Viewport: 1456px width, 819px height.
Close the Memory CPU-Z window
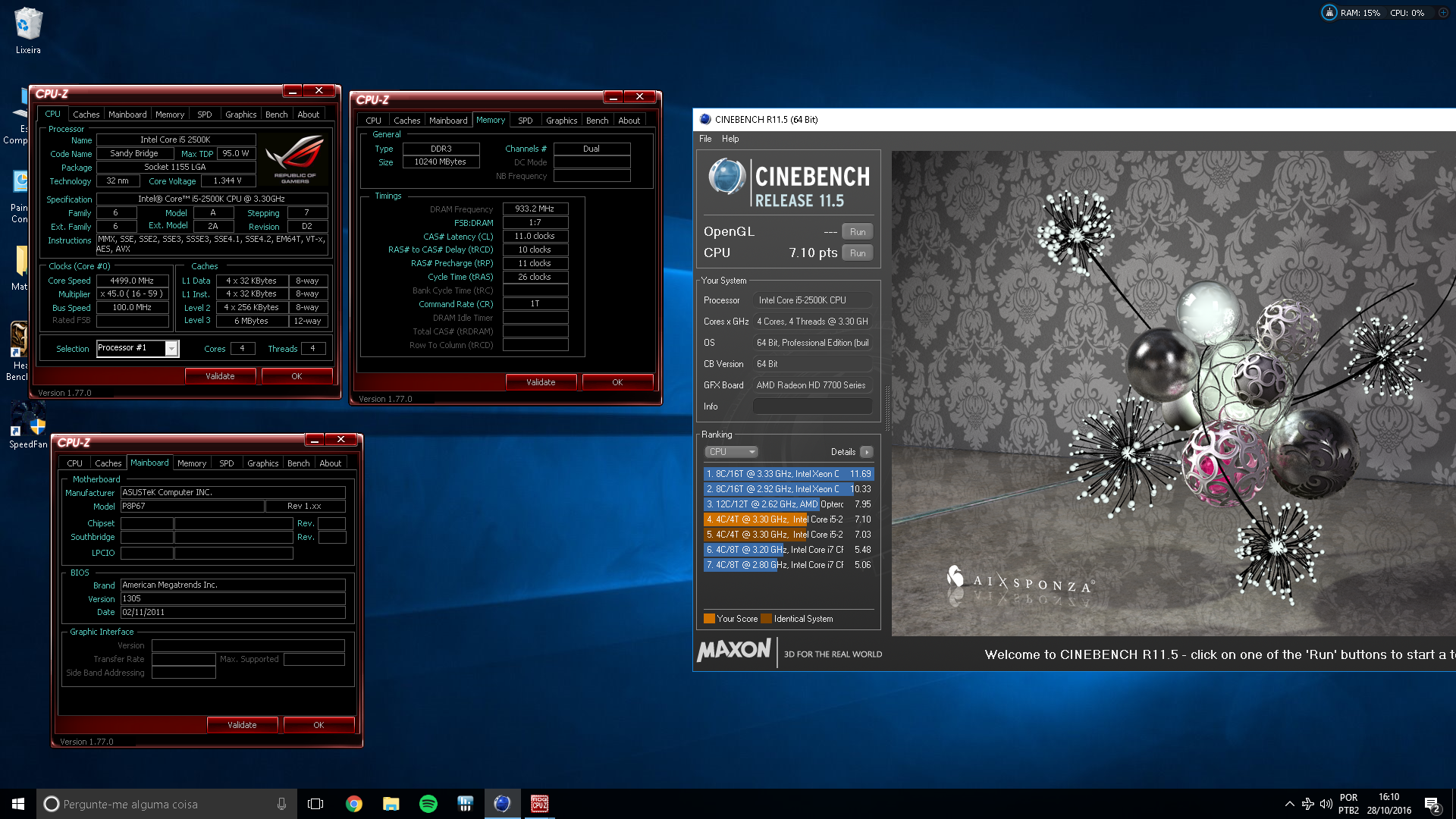[x=640, y=97]
